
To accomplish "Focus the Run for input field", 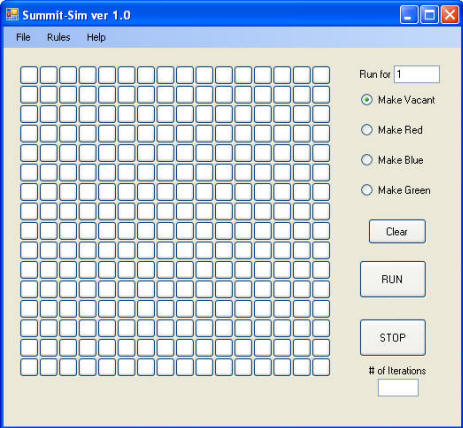I will click(x=417, y=74).
